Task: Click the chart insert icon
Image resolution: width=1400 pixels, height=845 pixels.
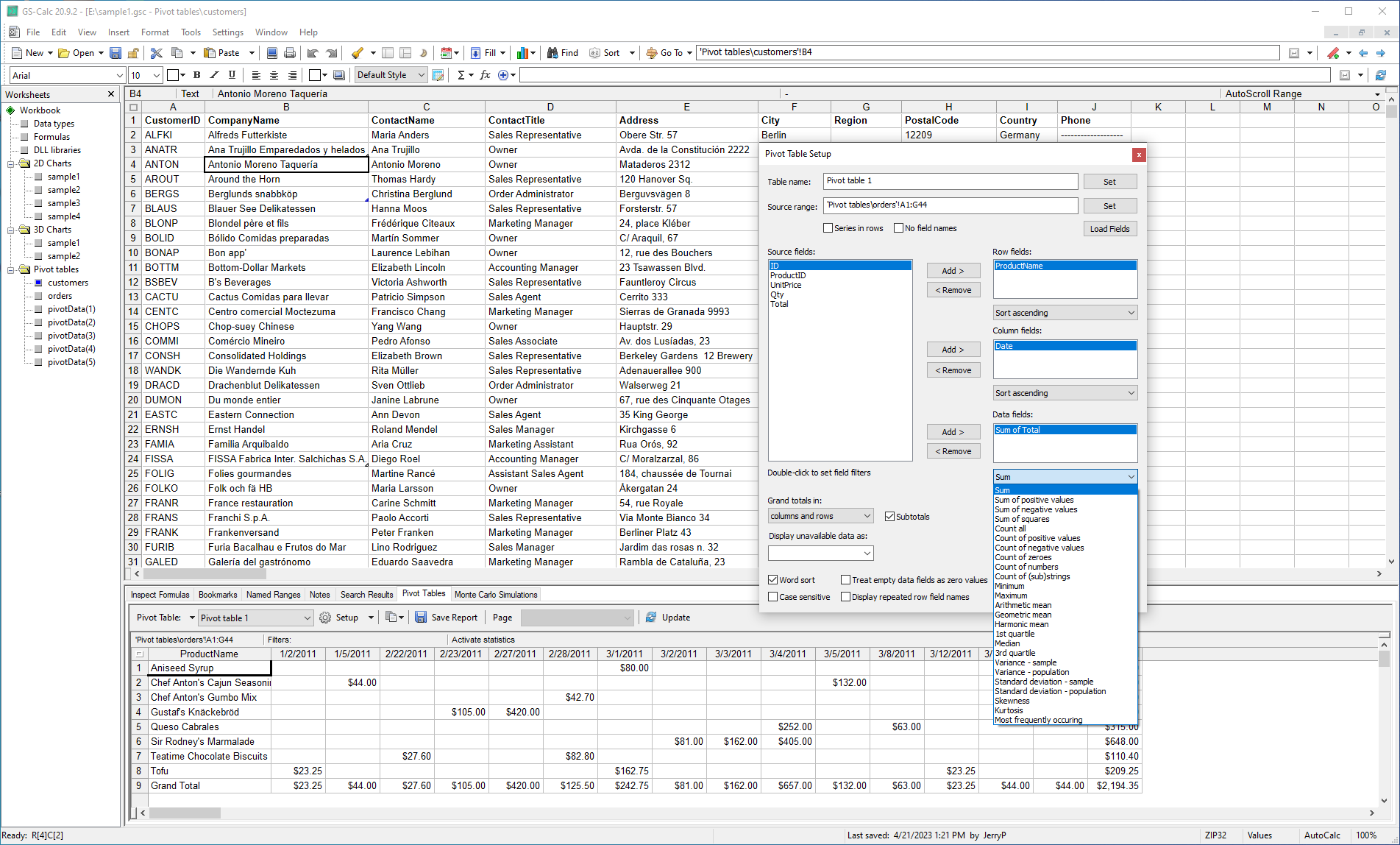Action: point(522,53)
